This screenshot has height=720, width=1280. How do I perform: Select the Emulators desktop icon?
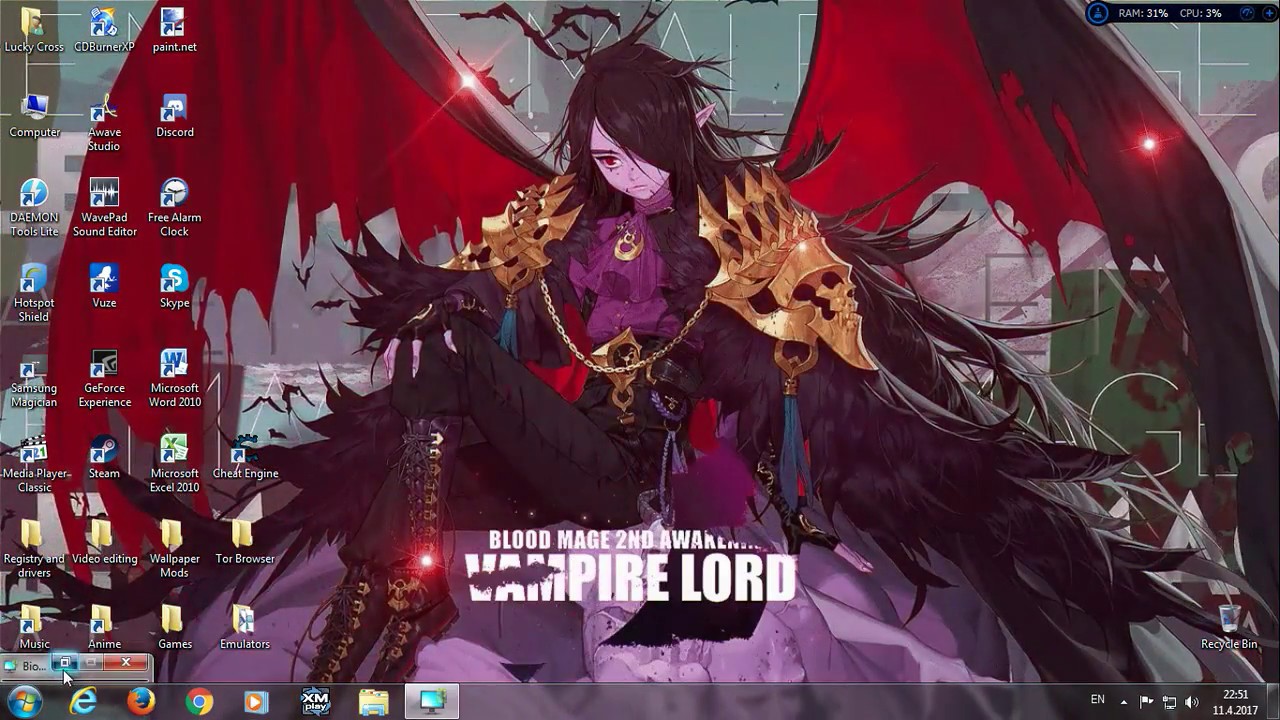pos(245,627)
